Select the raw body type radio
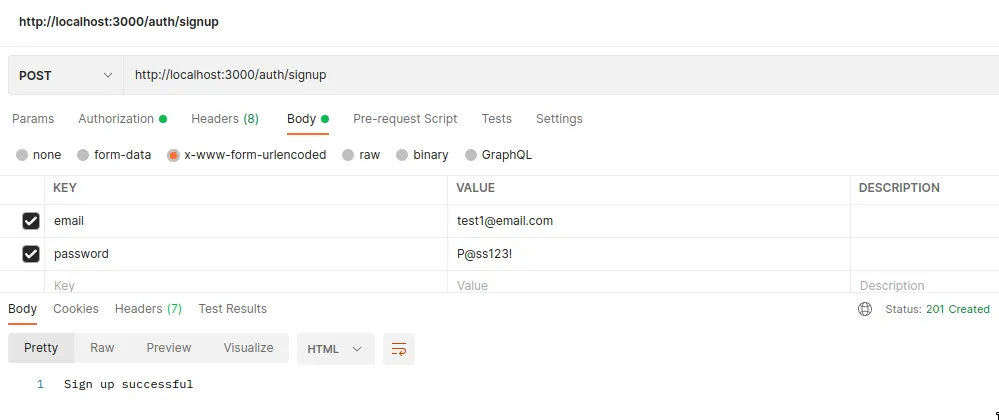 (x=348, y=155)
